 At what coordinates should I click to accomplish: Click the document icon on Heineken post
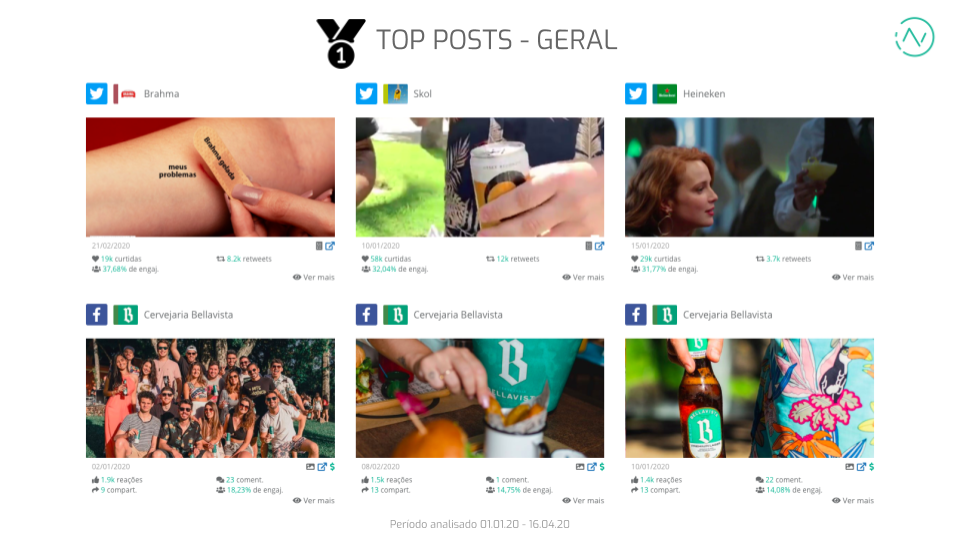(x=858, y=246)
